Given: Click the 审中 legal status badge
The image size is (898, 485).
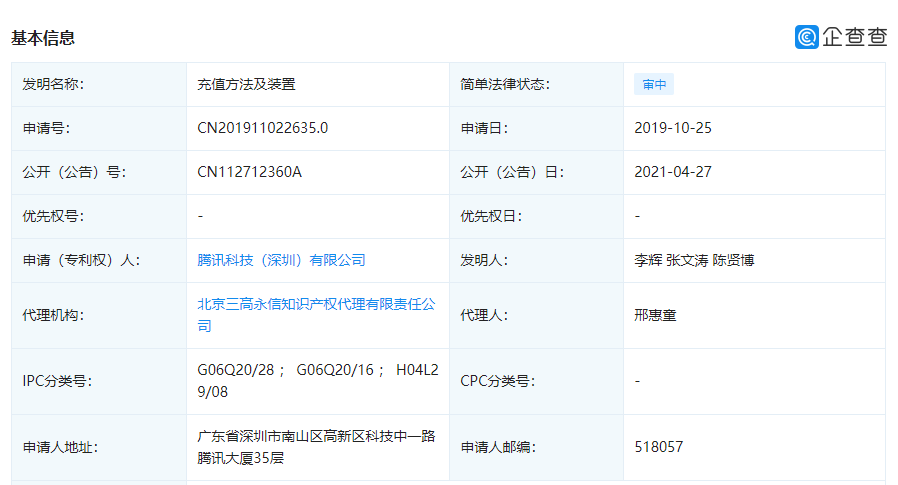Looking at the screenshot, I should (654, 85).
